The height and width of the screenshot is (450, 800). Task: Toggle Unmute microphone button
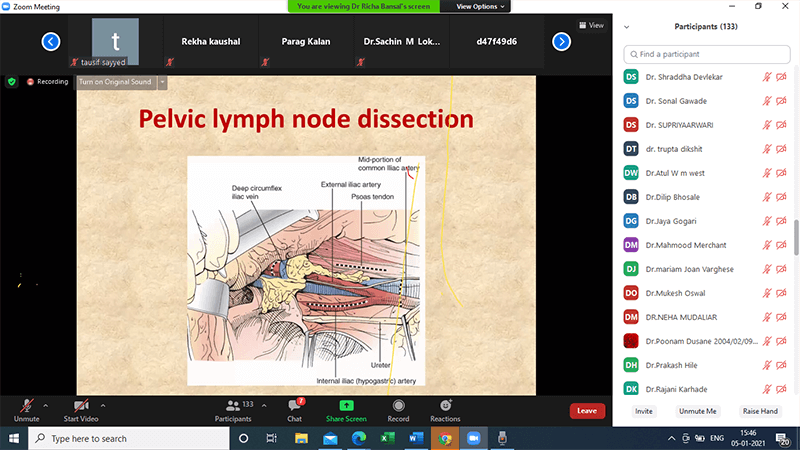tap(26, 406)
